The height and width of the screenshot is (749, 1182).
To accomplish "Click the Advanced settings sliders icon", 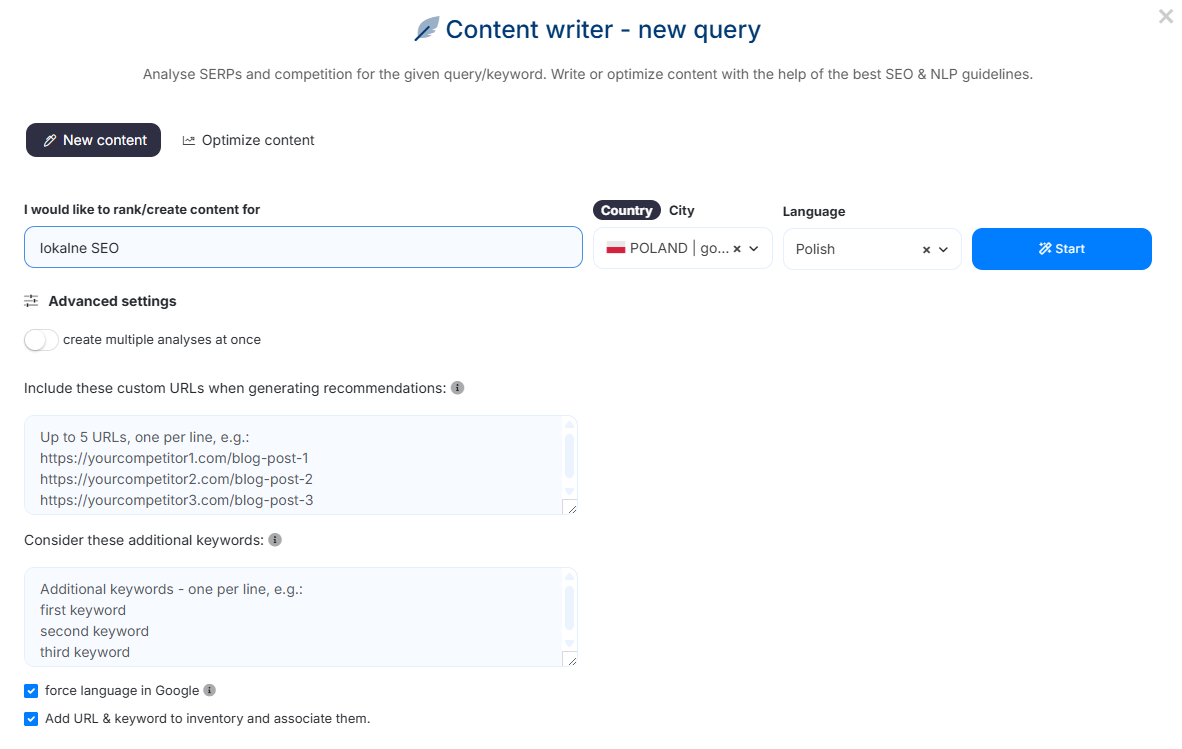I will tap(31, 301).
